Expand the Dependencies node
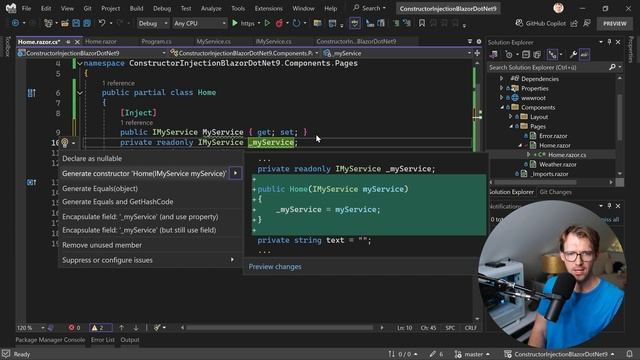Image resolution: width=640 pixels, height=360 pixels. point(502,78)
